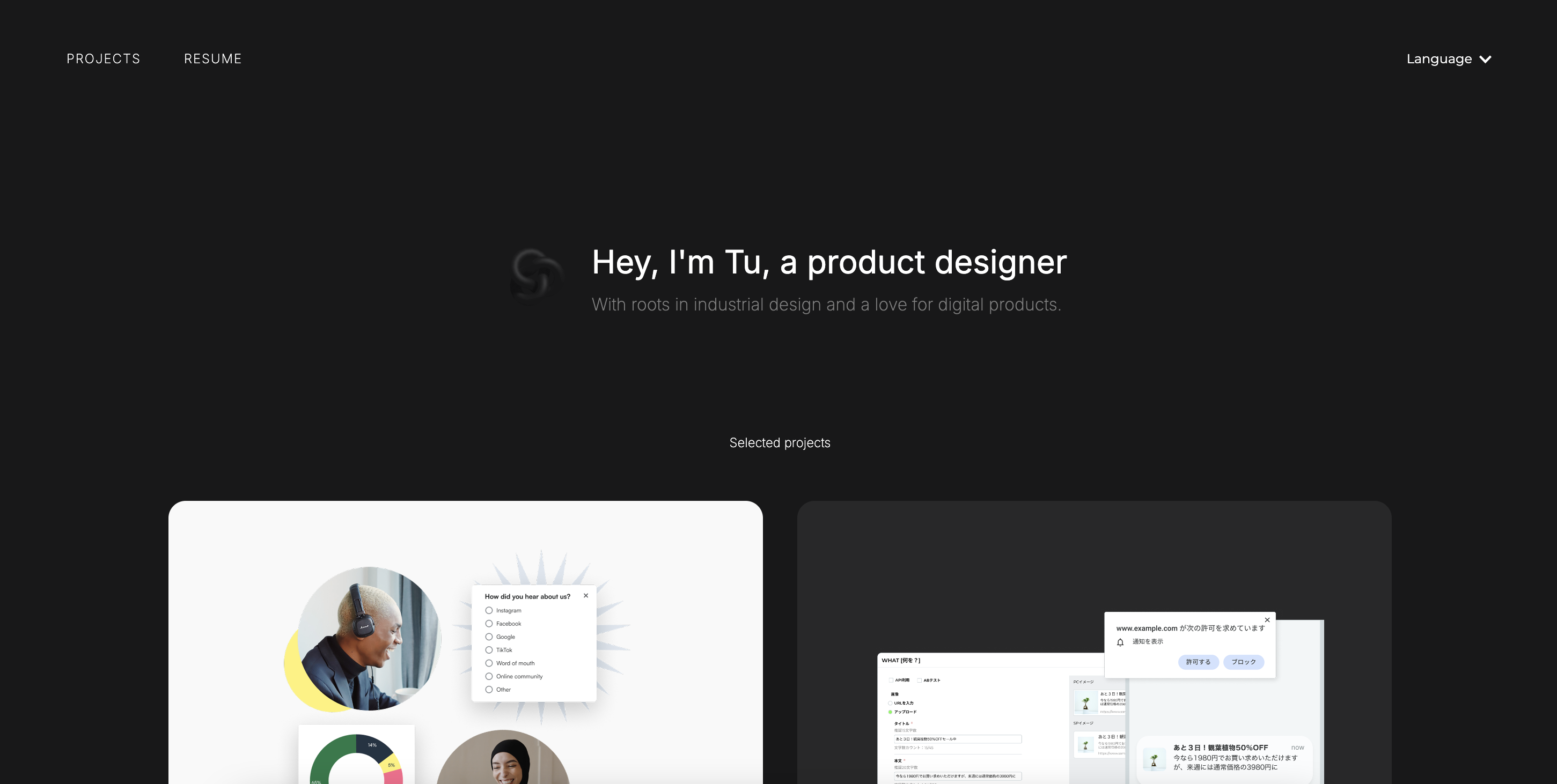Click the notification bell icon
Screen dimensions: 1557x784
[1120, 642]
